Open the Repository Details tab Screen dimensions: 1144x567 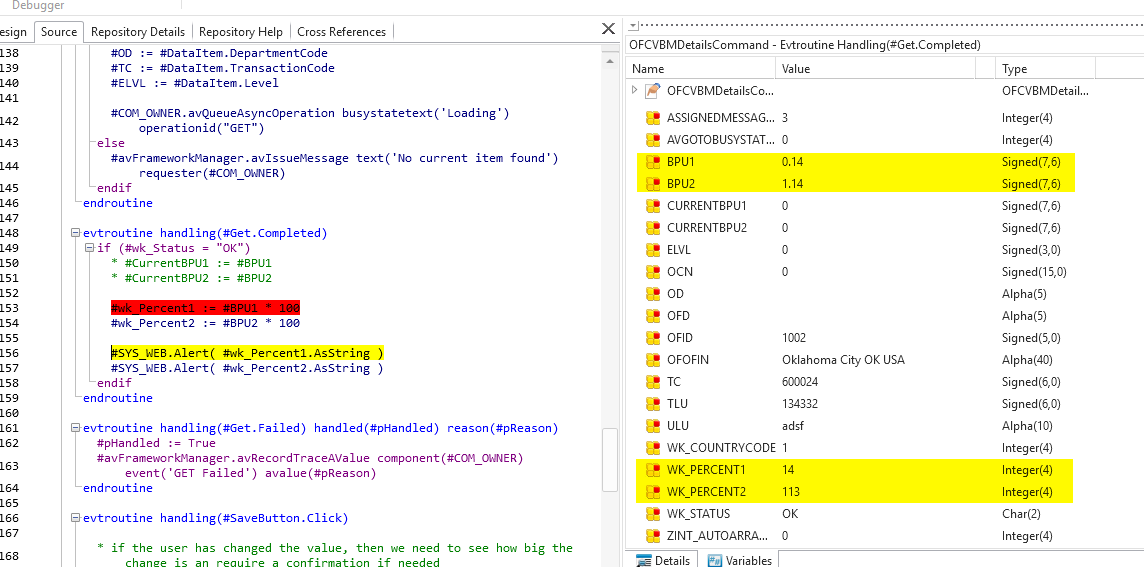[137, 32]
